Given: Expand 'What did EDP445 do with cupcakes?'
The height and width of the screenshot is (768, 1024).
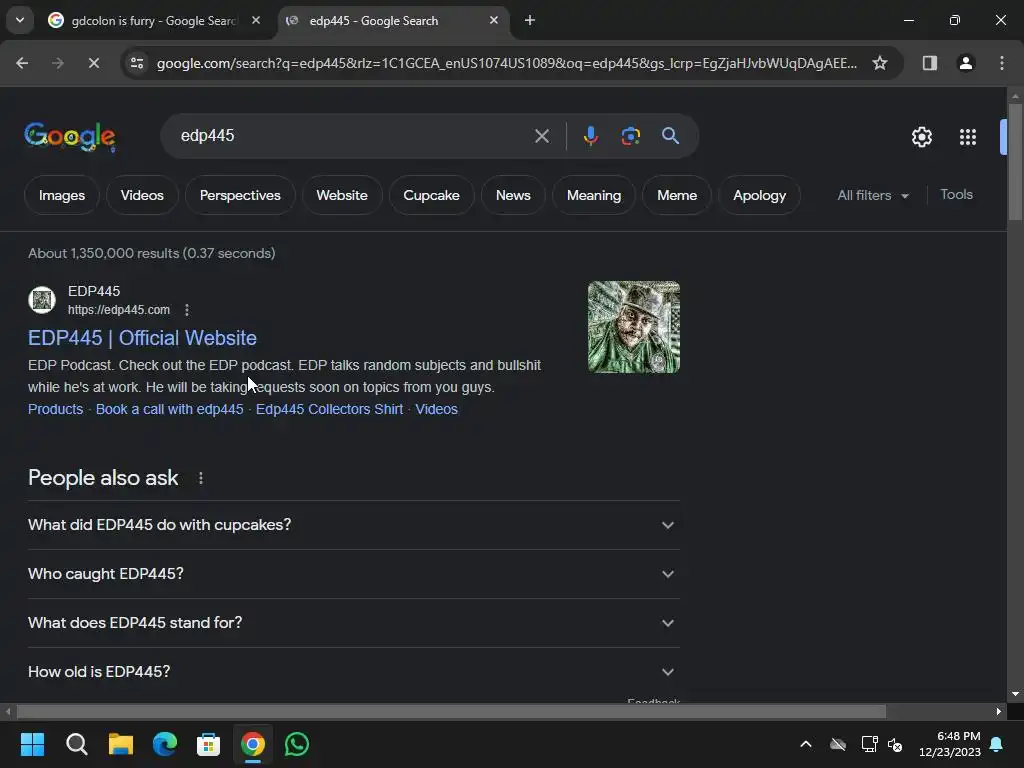Looking at the screenshot, I should pyautogui.click(x=353, y=525).
